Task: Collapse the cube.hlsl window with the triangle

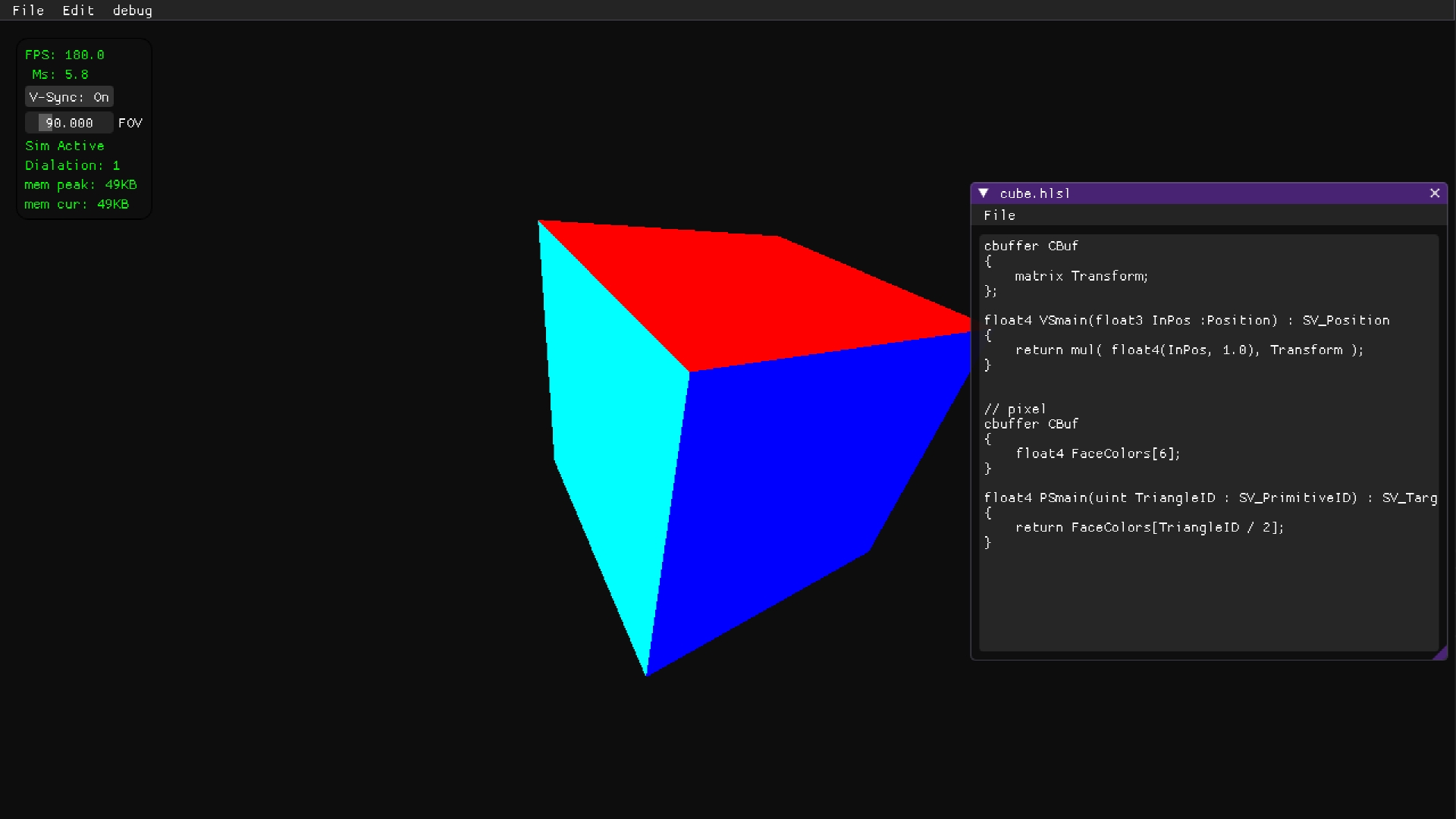Action: click(x=984, y=193)
